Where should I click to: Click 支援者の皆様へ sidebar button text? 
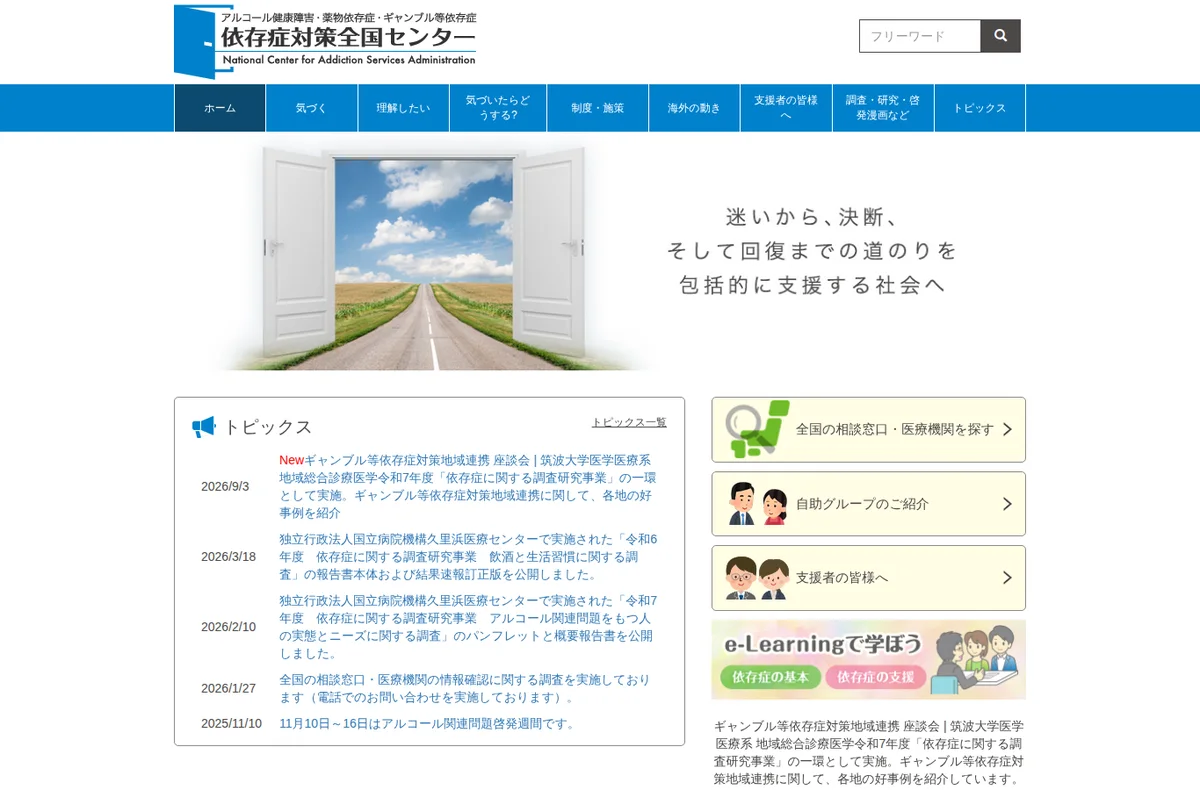842,578
